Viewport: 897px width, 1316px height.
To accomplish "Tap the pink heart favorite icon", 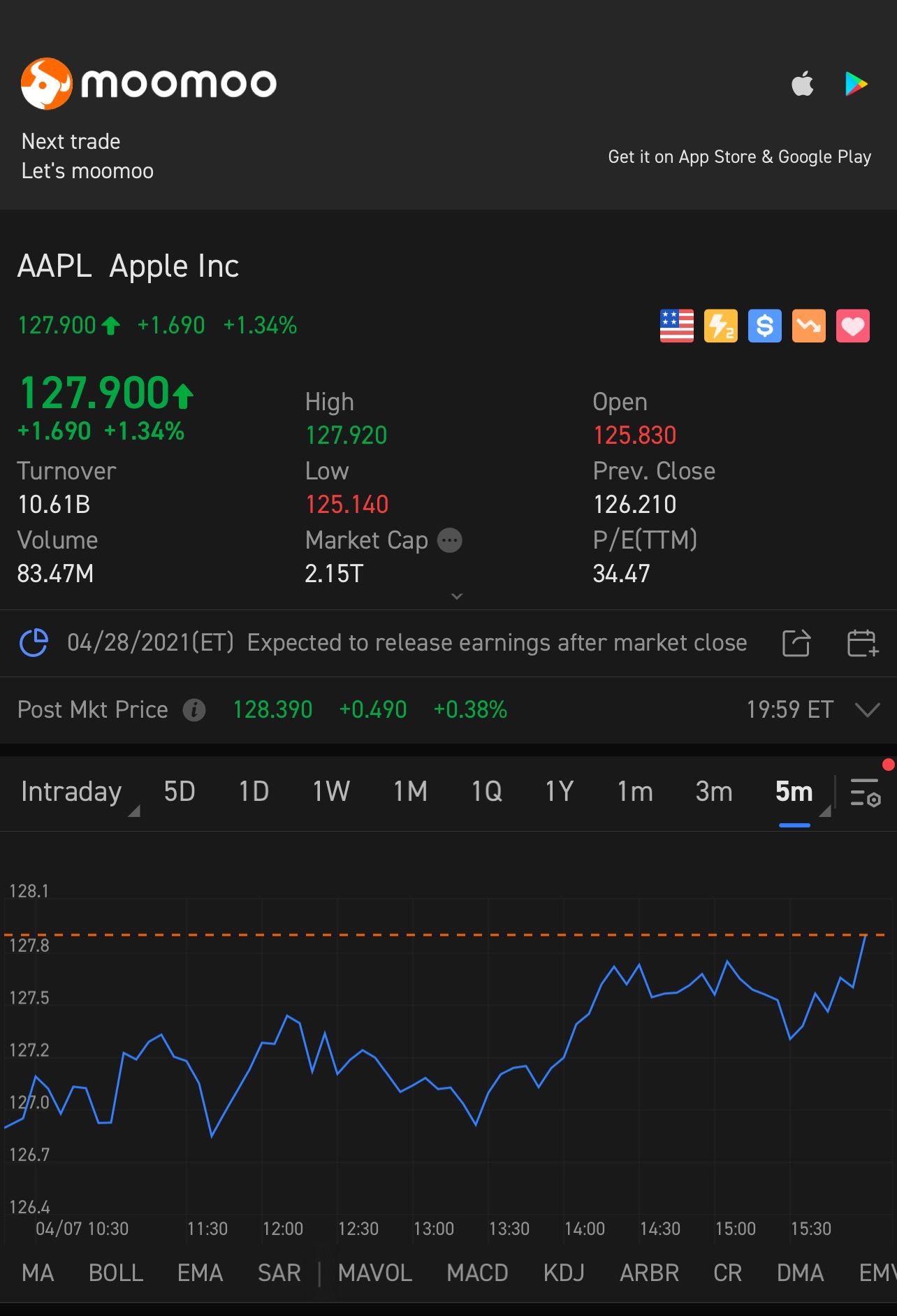I will pyautogui.click(x=853, y=326).
